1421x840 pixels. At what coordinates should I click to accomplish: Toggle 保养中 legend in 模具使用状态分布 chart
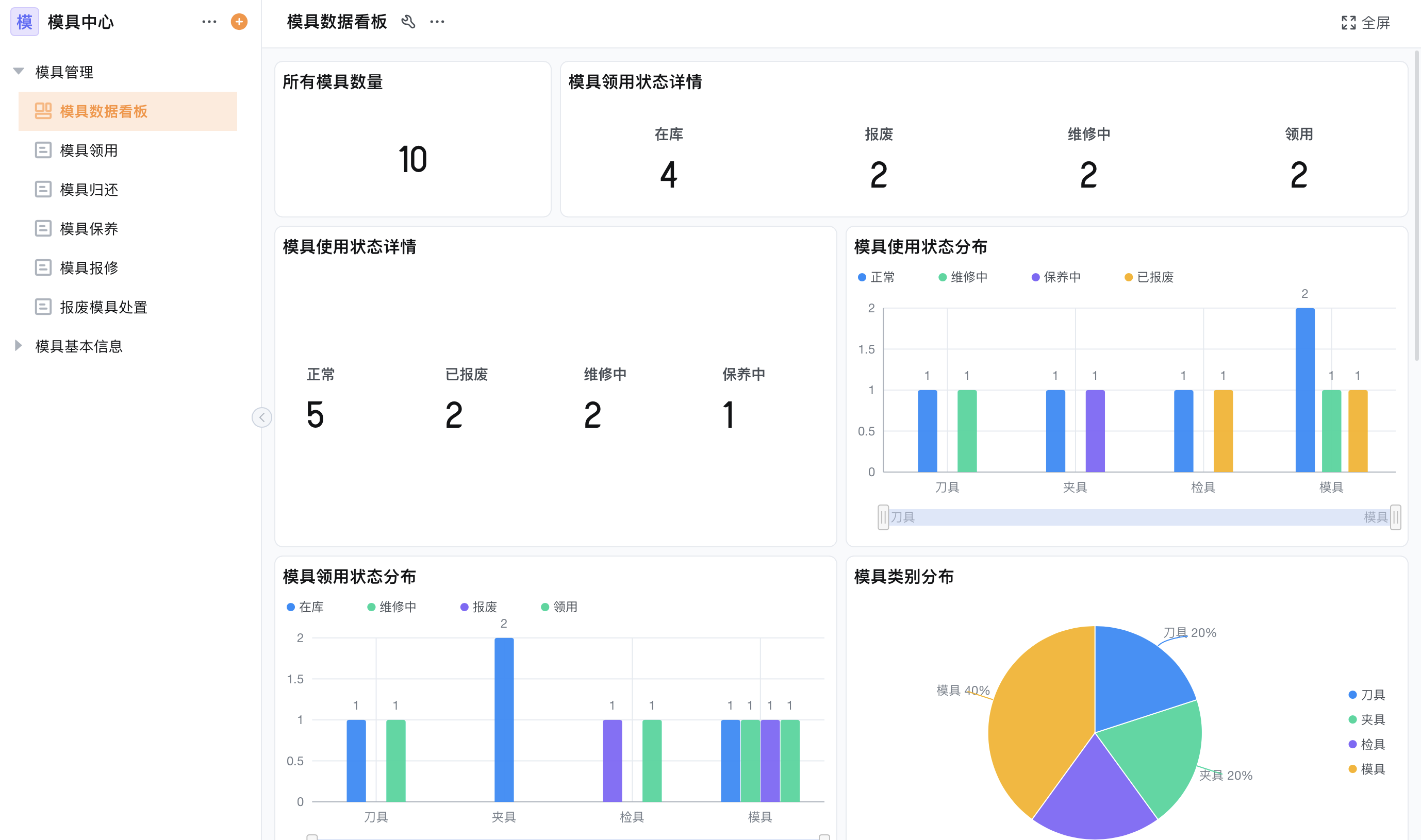click(1056, 277)
